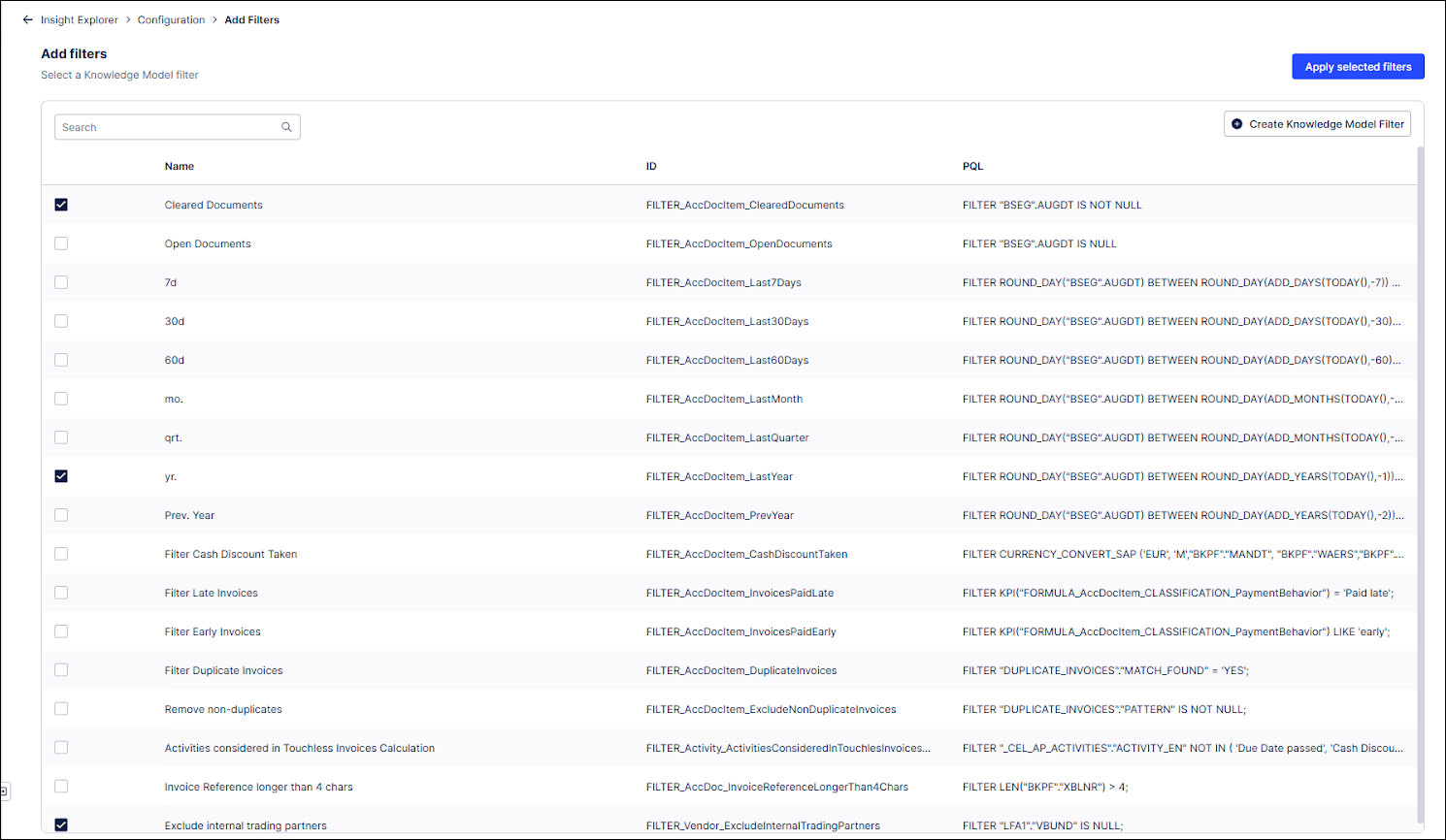
Task: Click ID FILTER_AccDocItem_PrevYear
Action: (x=720, y=515)
